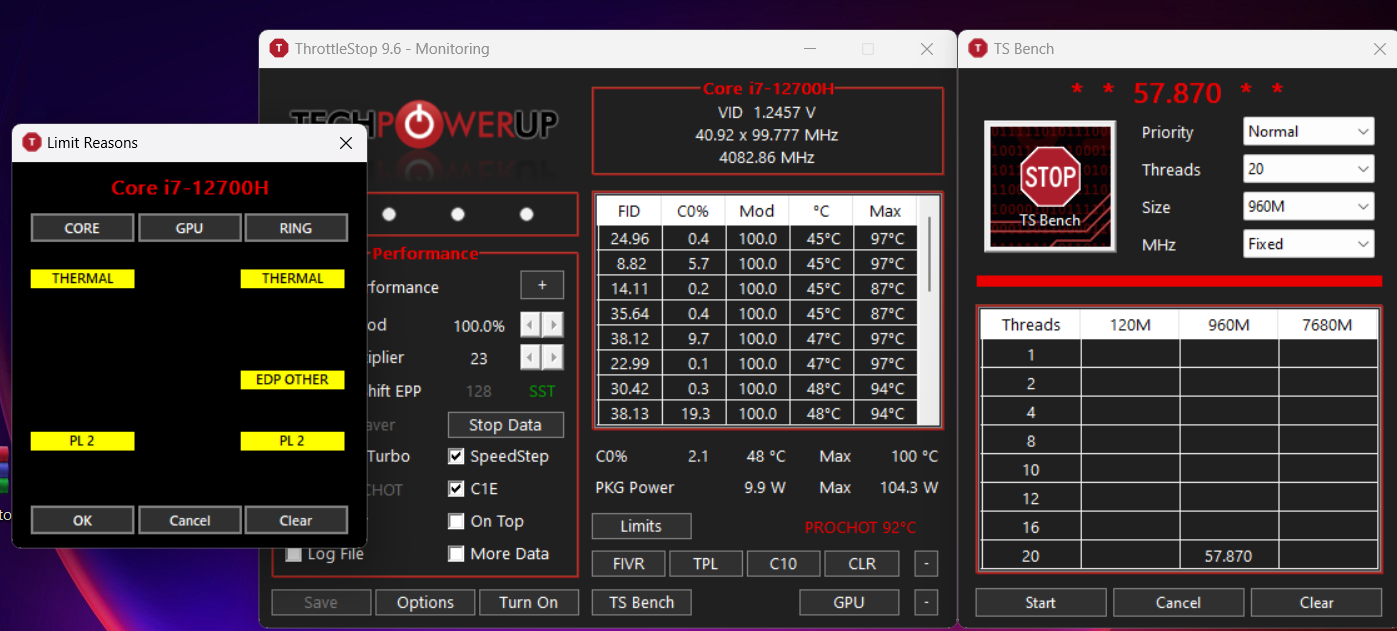1397x631 pixels.
Task: Increase the Clock Mod value
Action: [x=553, y=325]
